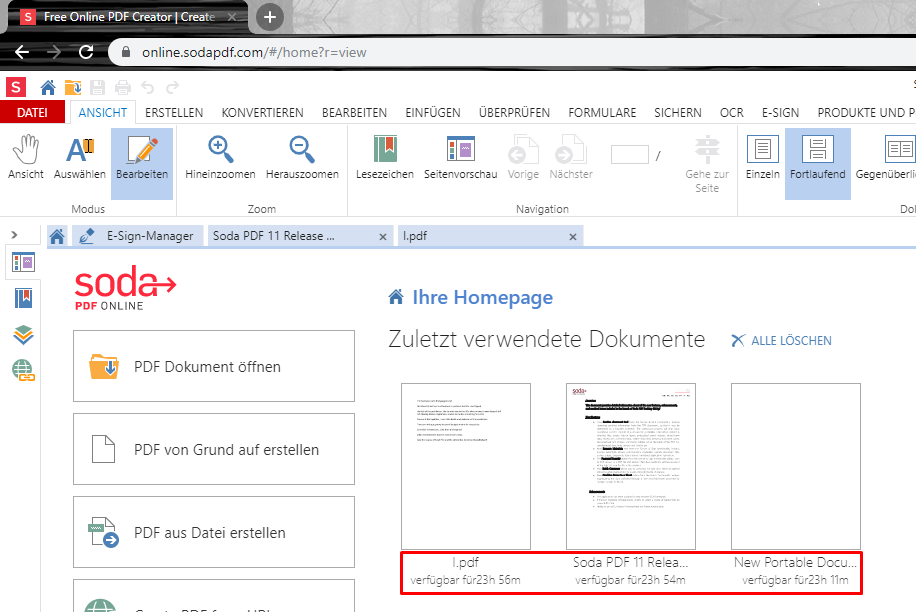This screenshot has height=612, width=916.
Task: Click 'verfügbar für23h 56m' text under l.pdf
Action: tap(466, 580)
